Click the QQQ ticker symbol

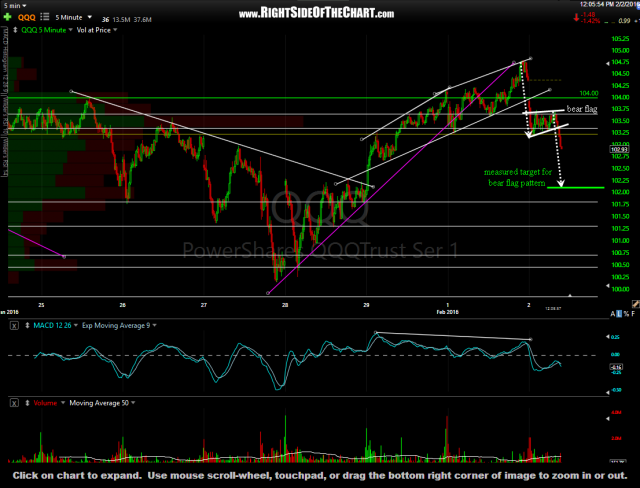click(x=27, y=18)
